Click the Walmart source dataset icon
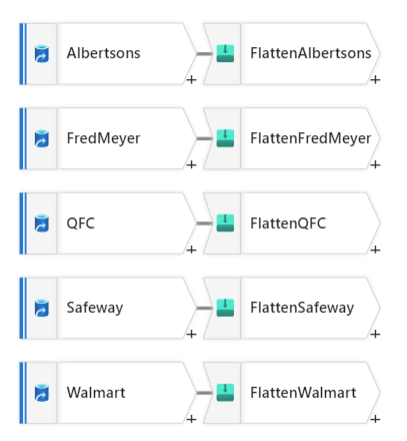 click(x=42, y=393)
